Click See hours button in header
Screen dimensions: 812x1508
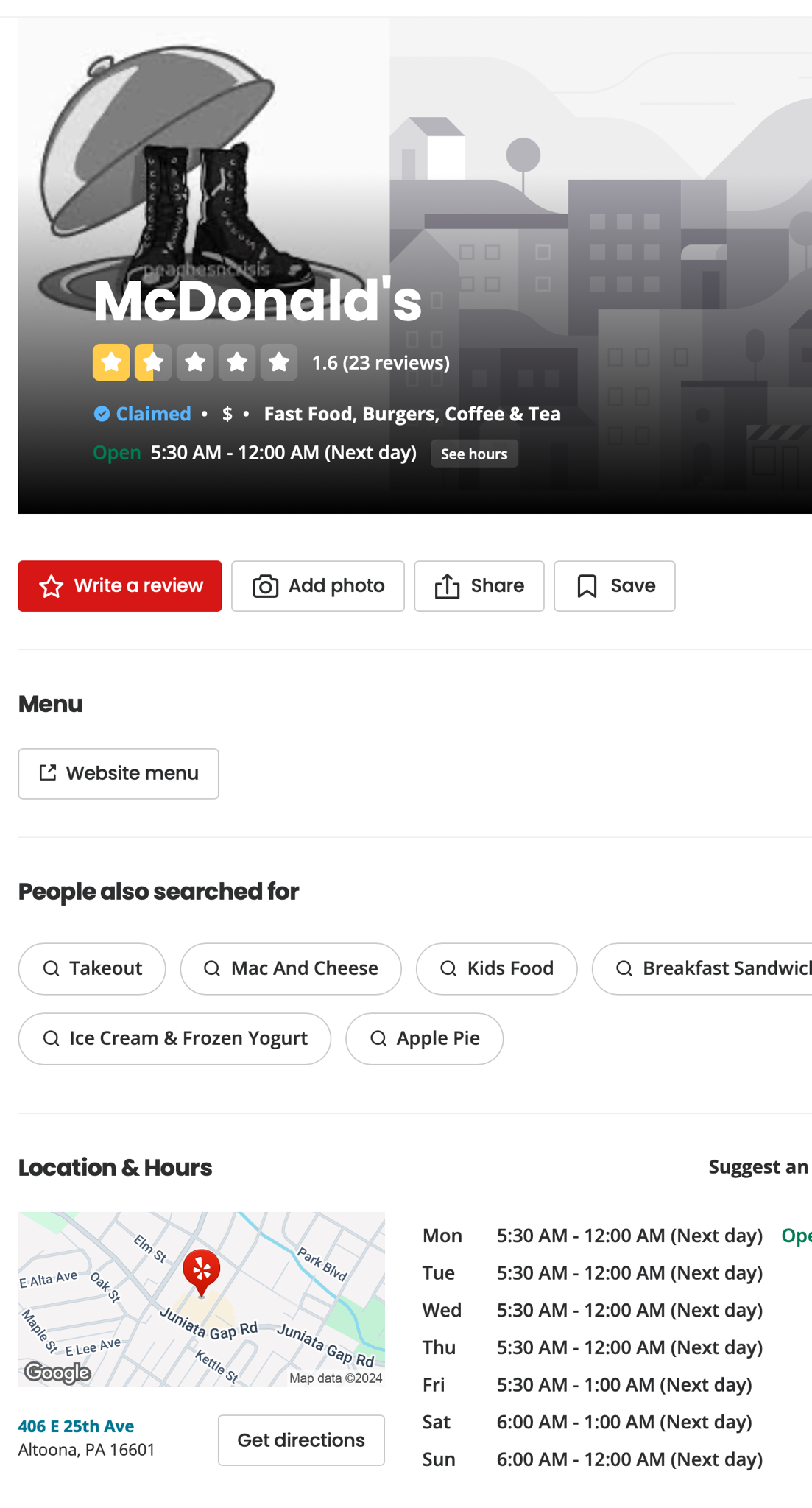pos(474,454)
